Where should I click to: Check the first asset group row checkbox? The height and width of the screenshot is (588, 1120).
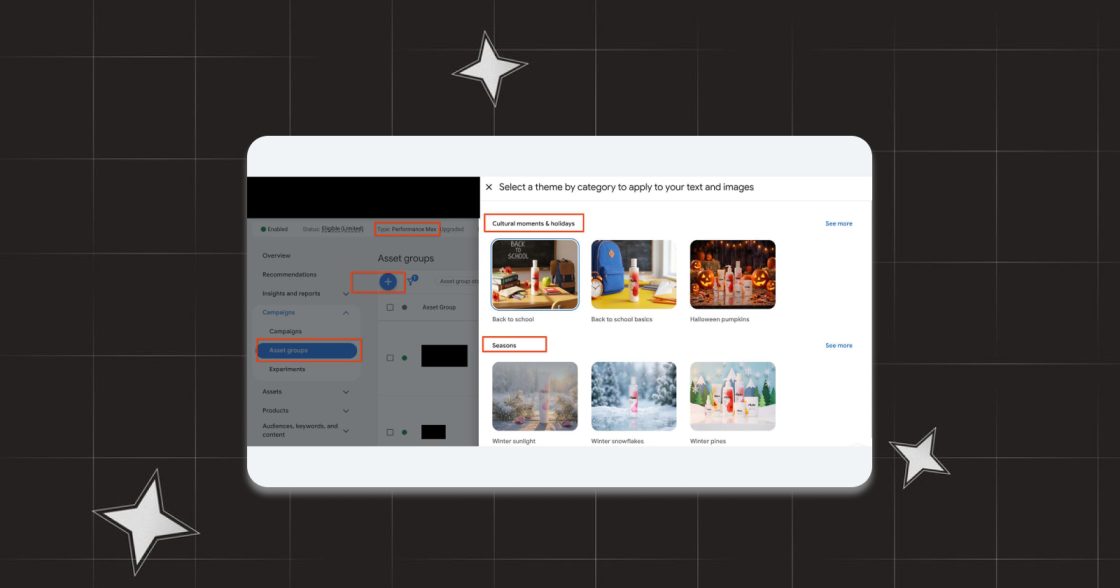pos(390,357)
